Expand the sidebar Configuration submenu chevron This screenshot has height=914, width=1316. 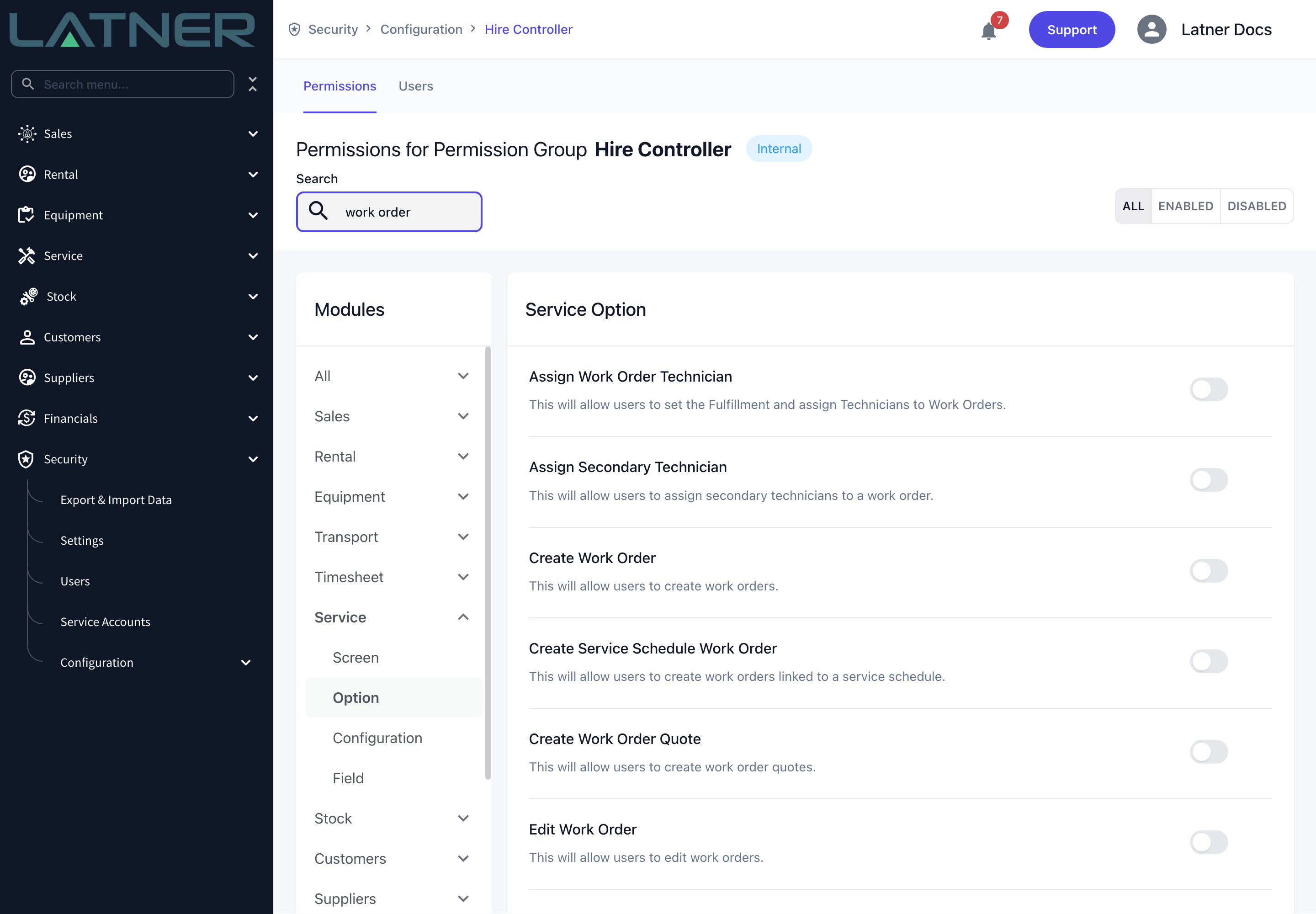pos(246,662)
